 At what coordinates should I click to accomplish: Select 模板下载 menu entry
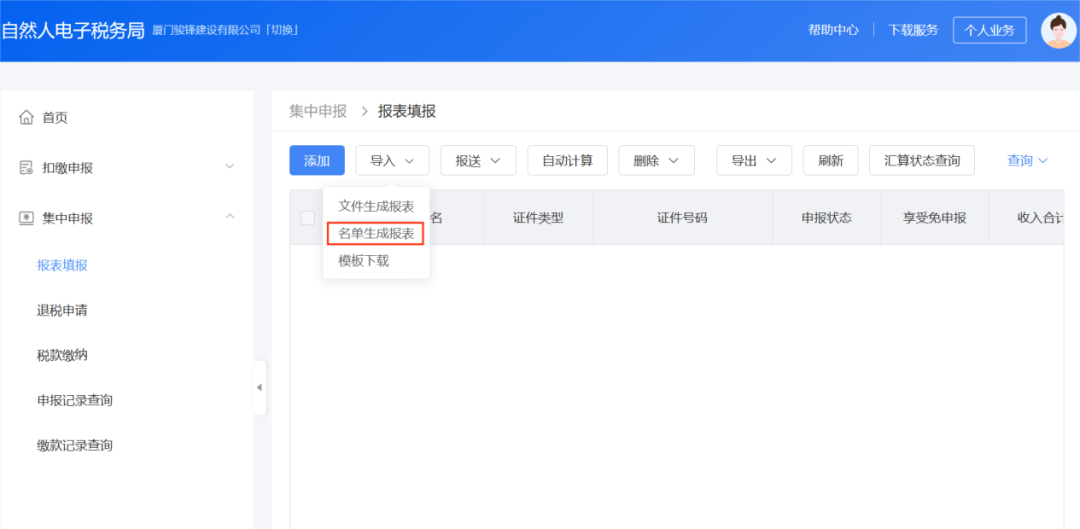[x=364, y=261]
